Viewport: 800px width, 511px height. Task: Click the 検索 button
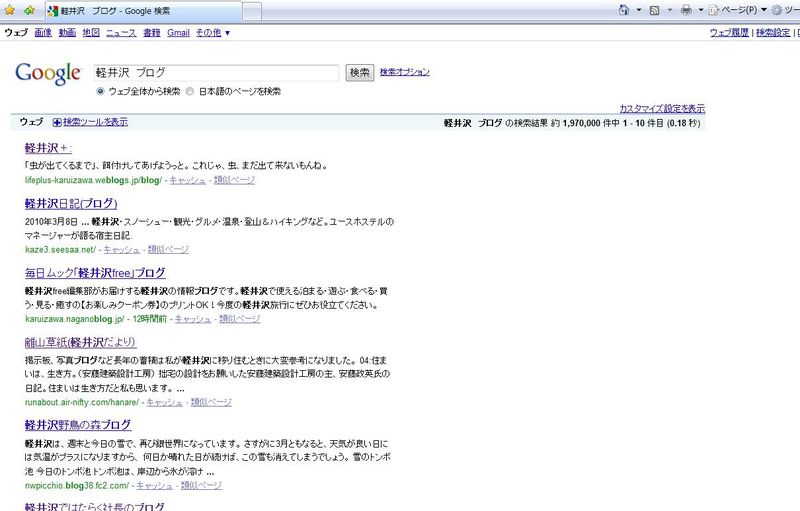[x=360, y=72]
